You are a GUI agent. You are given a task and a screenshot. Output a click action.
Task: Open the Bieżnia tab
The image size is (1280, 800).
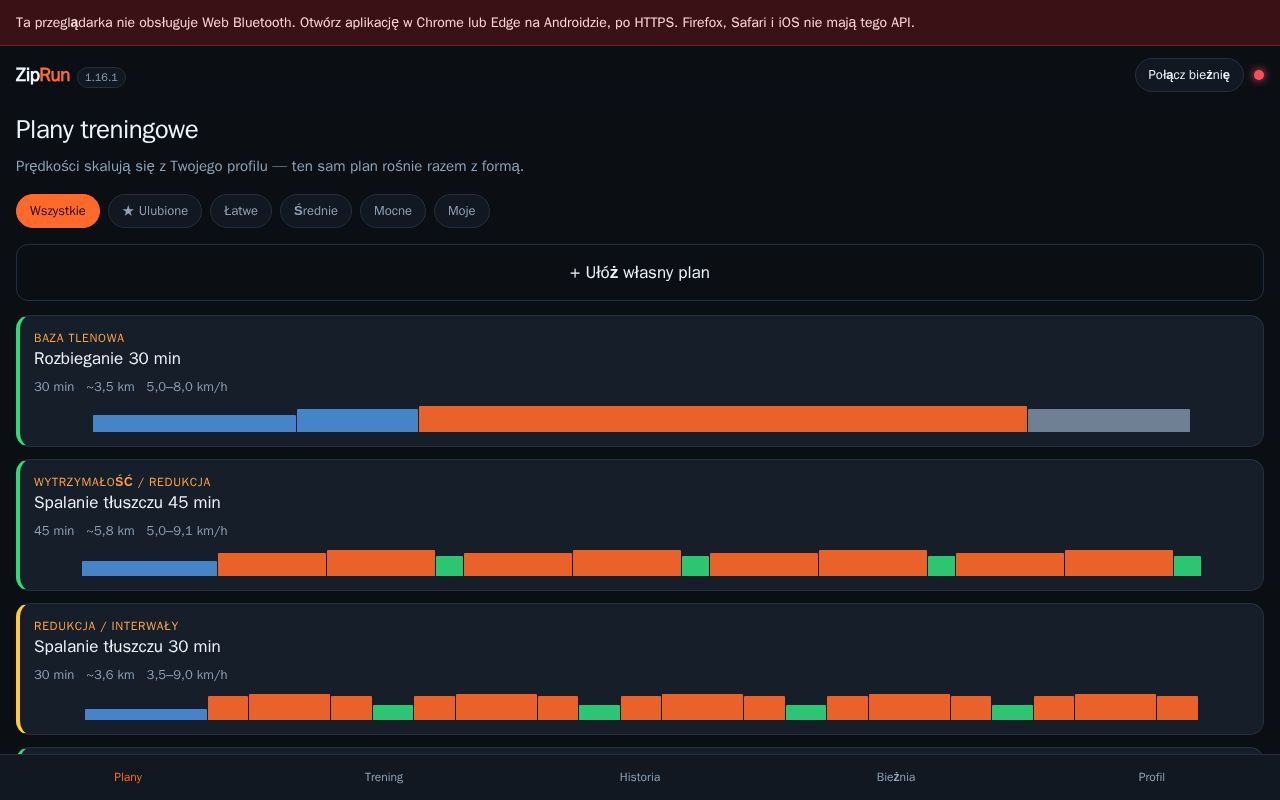click(896, 777)
